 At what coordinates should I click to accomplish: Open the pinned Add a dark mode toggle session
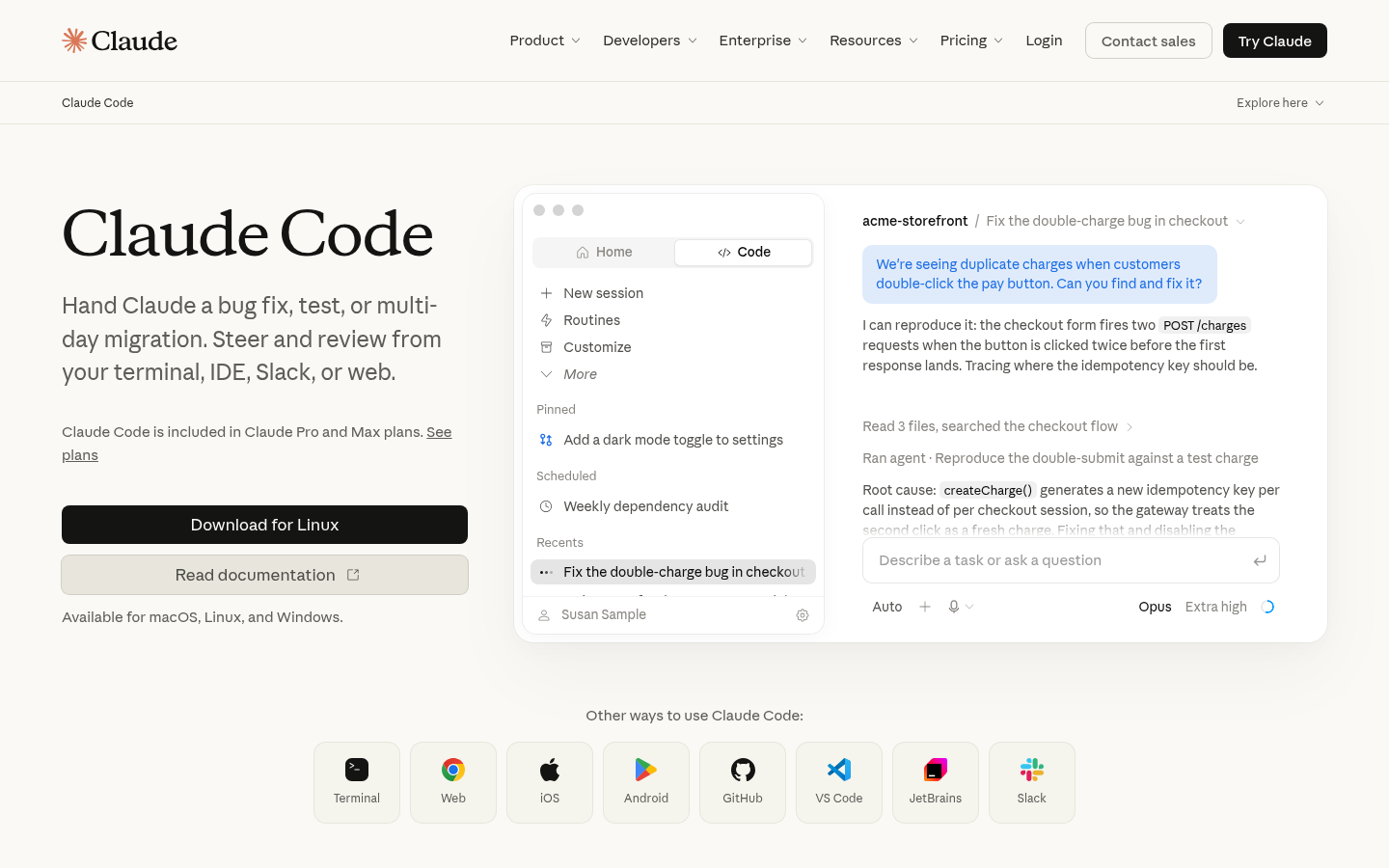click(x=673, y=440)
